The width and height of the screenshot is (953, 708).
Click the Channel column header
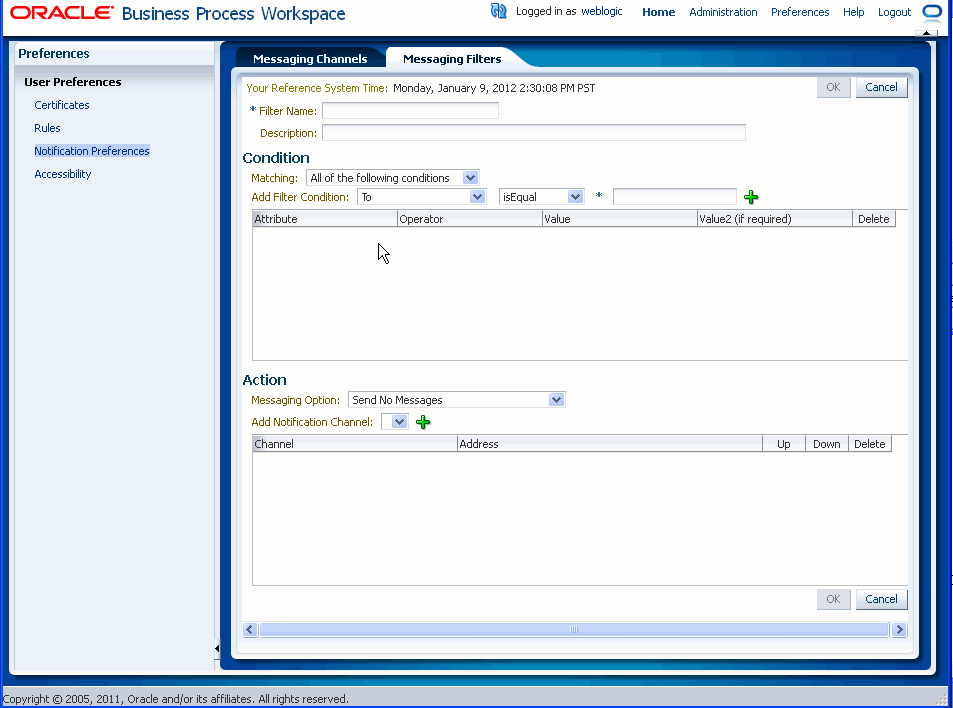(355, 444)
